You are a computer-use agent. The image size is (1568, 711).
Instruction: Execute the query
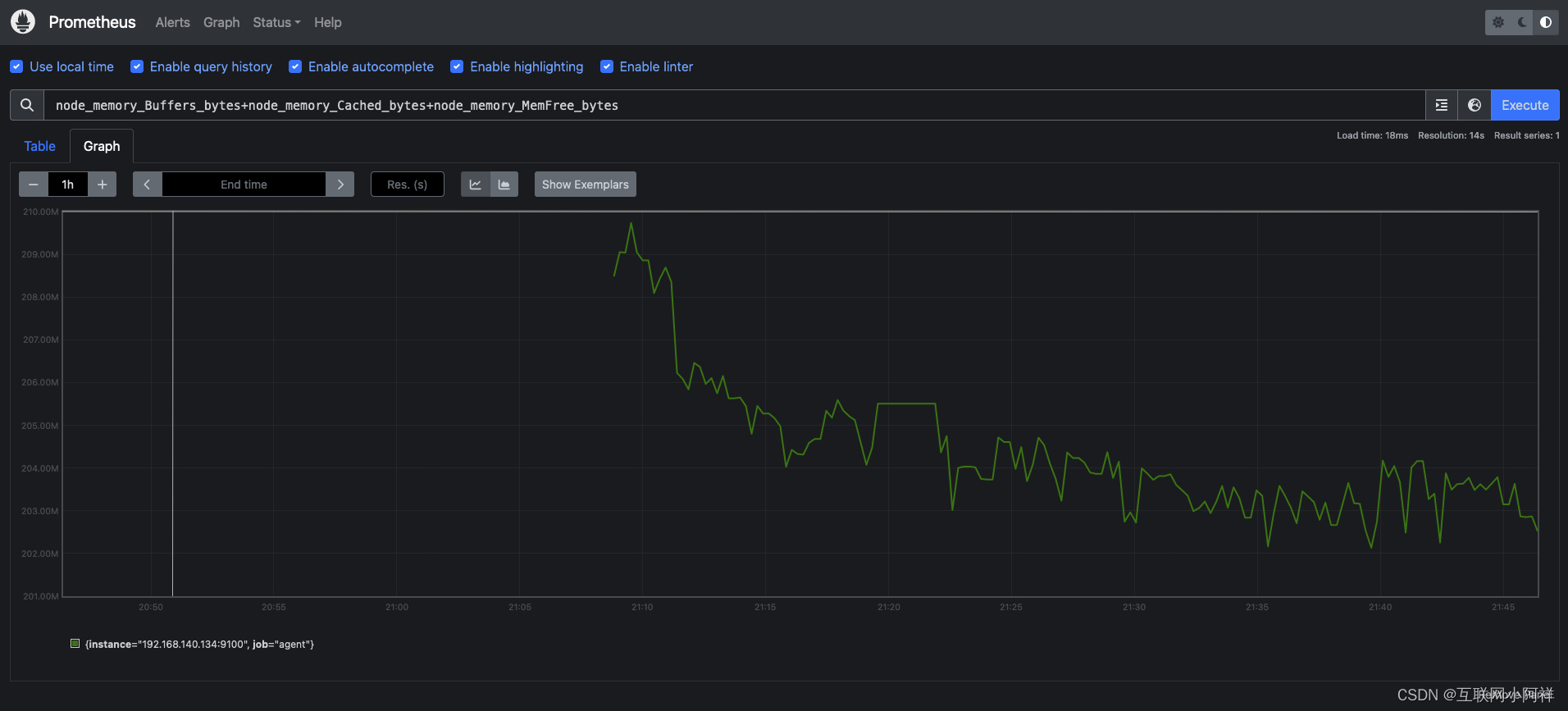coord(1525,105)
